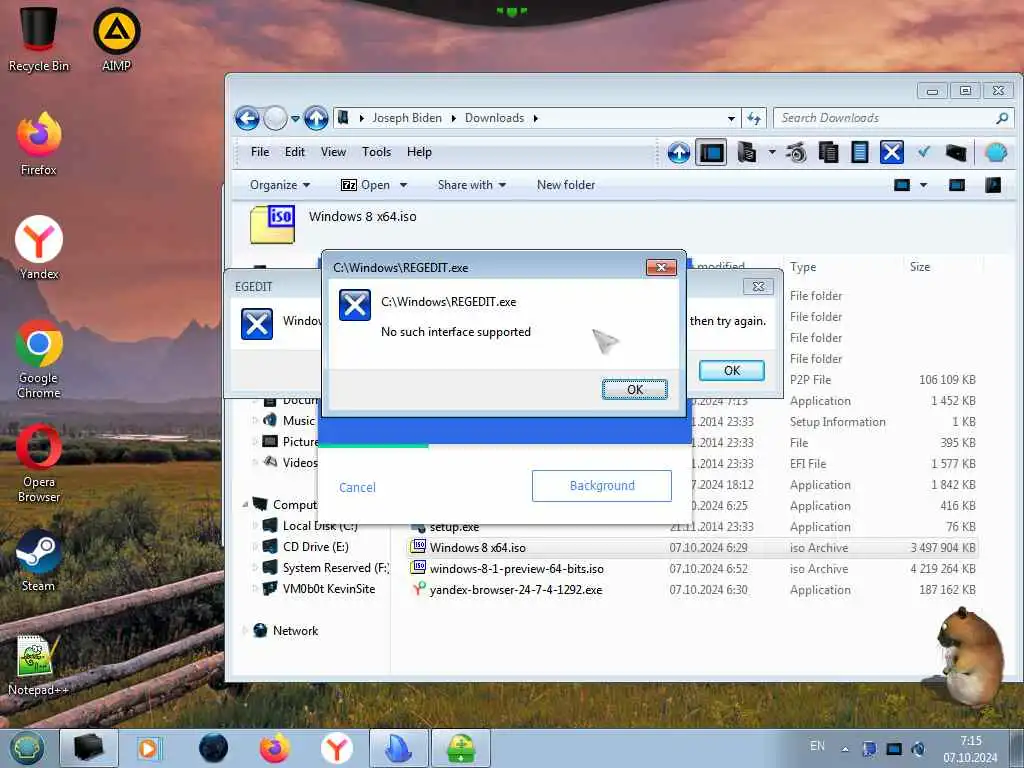Screen dimensions: 1024x768
Task: Expand the Computer node in navigation tree
Action: [246, 505]
